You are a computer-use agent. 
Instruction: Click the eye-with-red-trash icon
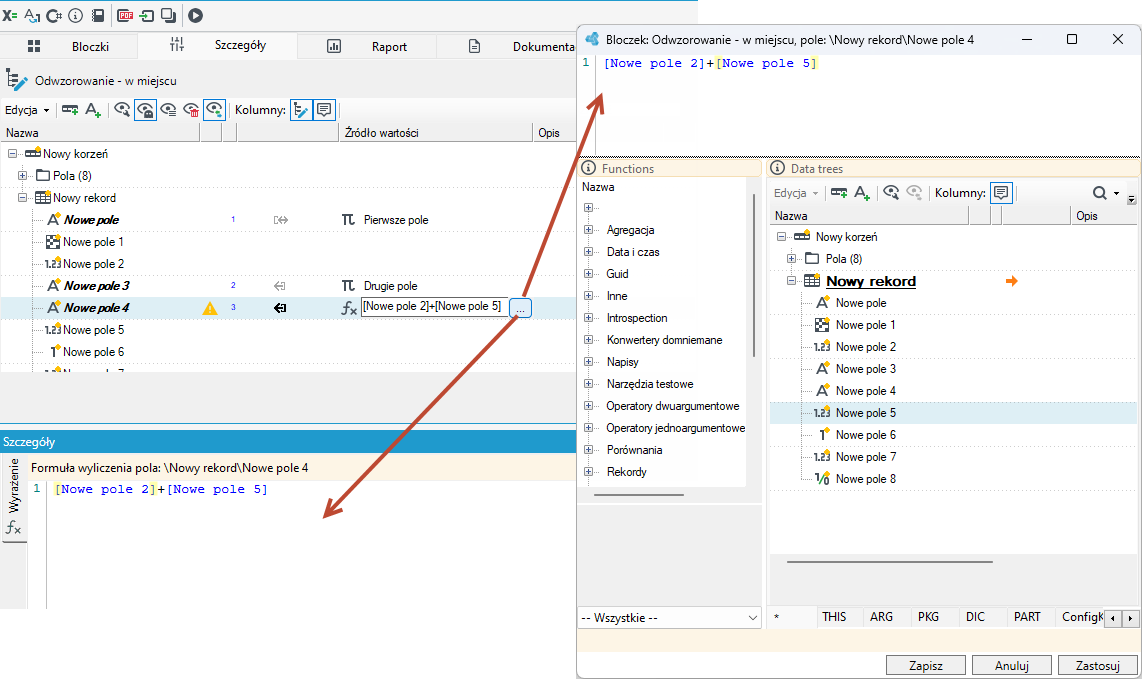191,110
